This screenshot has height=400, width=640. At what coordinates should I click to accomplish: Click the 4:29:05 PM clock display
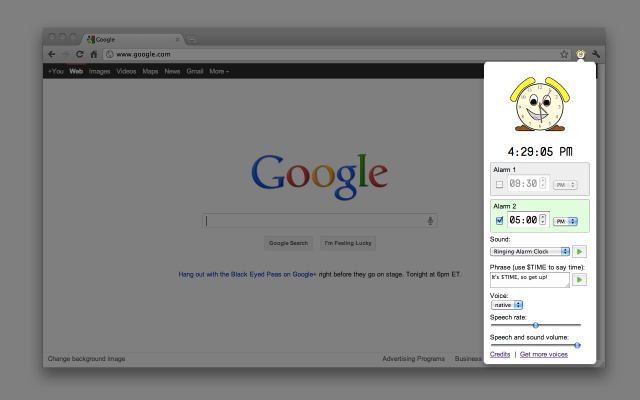click(540, 152)
